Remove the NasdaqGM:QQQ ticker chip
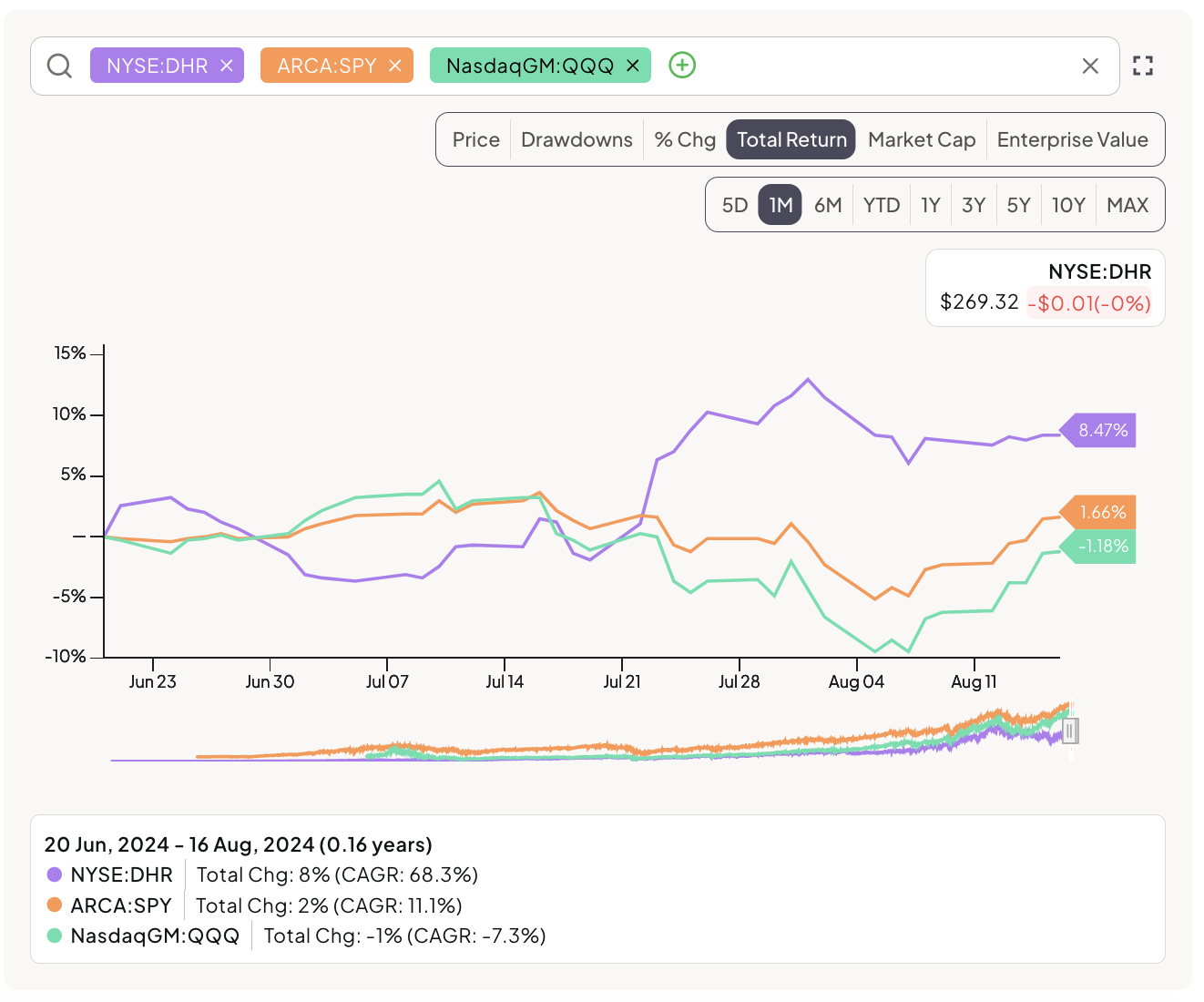This screenshot has height=1002, width=1204. 633,66
